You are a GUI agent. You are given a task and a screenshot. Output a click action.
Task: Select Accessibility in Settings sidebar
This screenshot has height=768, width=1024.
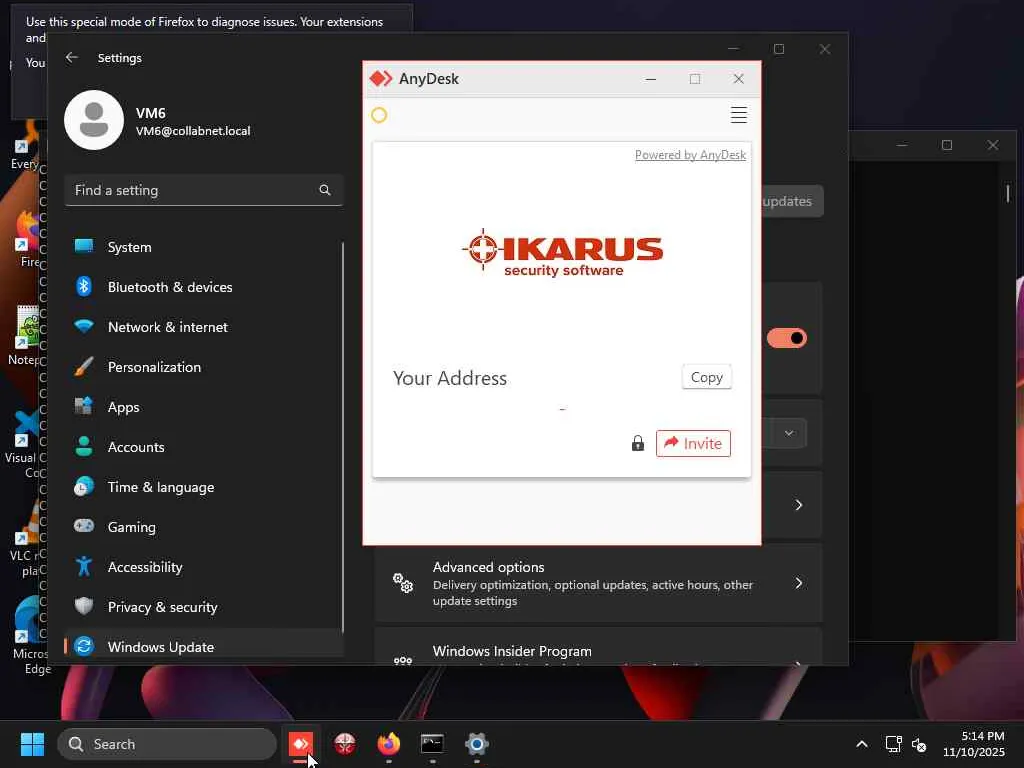204,567
